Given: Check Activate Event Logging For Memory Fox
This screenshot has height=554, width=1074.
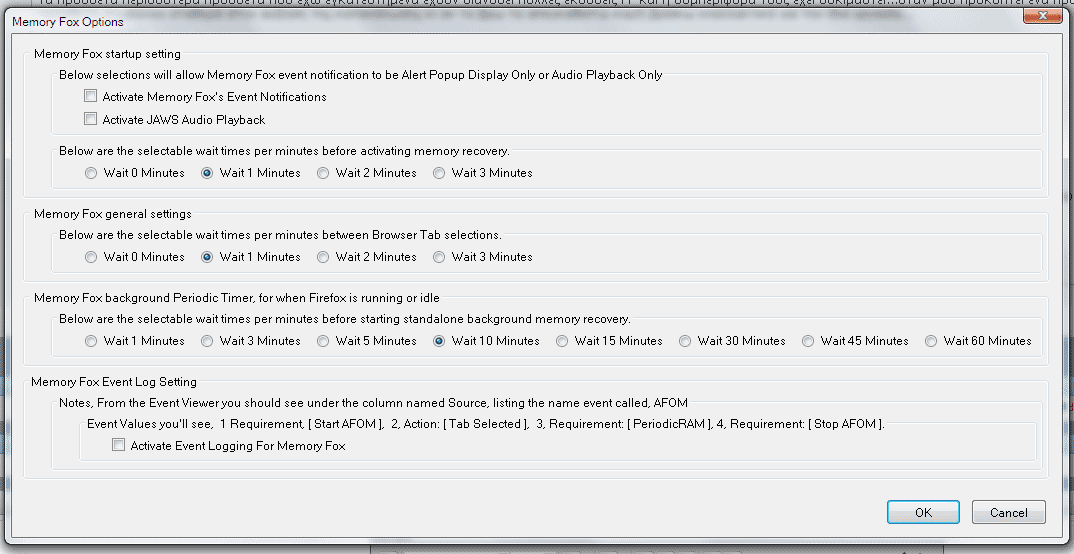Looking at the screenshot, I should [118, 445].
